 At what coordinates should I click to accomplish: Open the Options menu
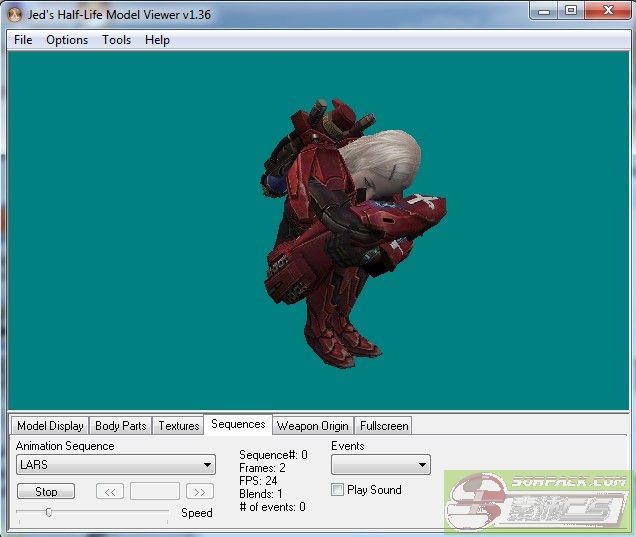(67, 40)
